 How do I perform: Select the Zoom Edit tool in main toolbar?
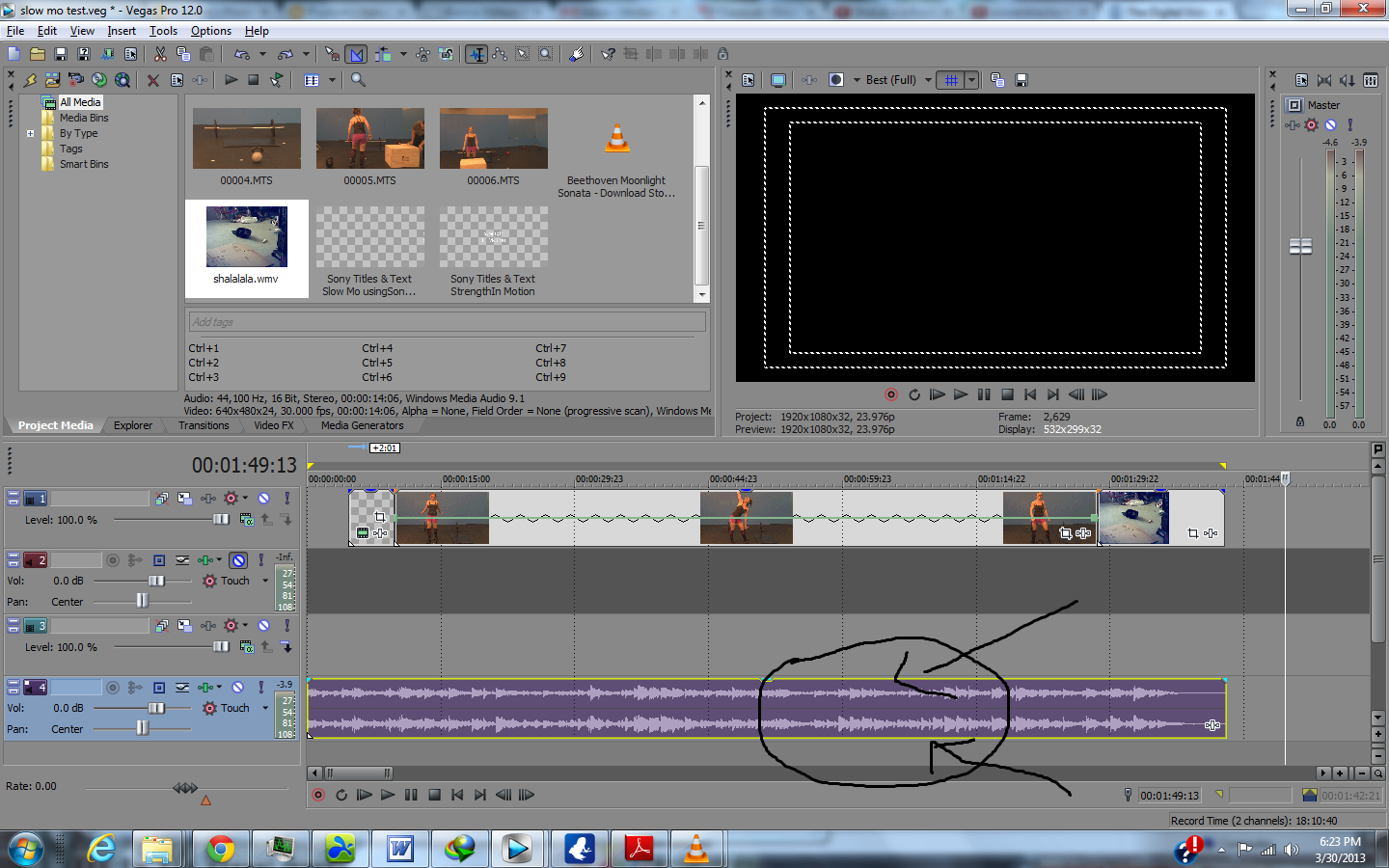click(546, 54)
